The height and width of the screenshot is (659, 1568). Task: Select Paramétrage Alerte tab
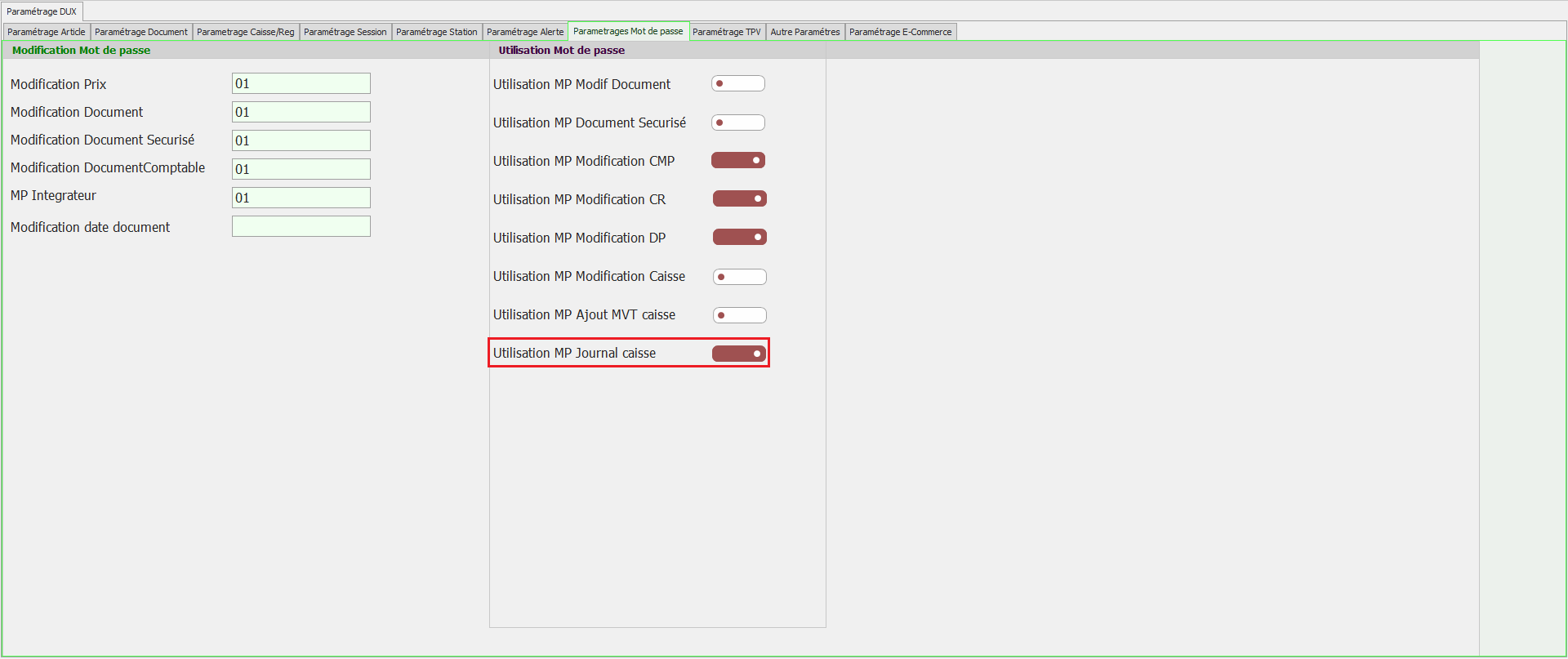[525, 32]
